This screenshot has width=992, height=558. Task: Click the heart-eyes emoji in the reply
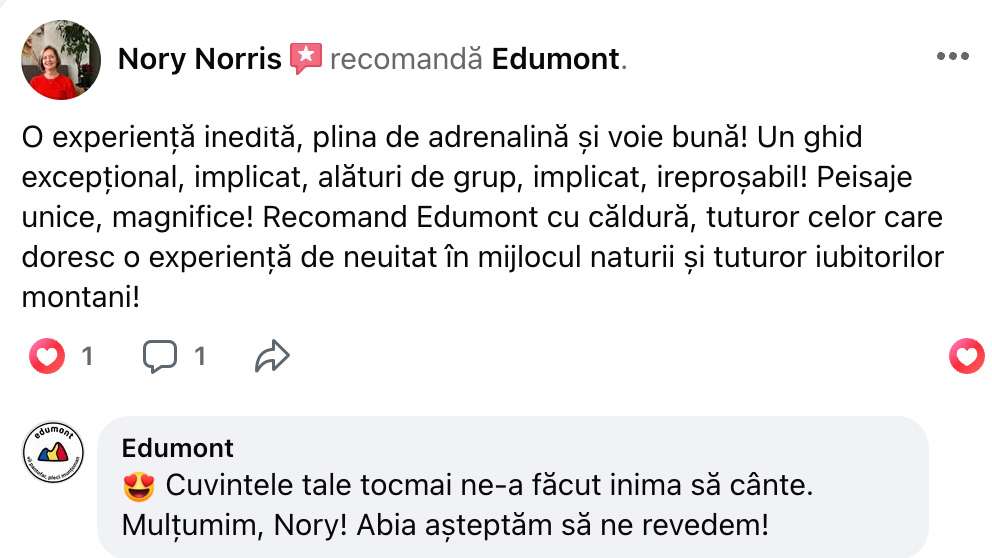click(137, 487)
